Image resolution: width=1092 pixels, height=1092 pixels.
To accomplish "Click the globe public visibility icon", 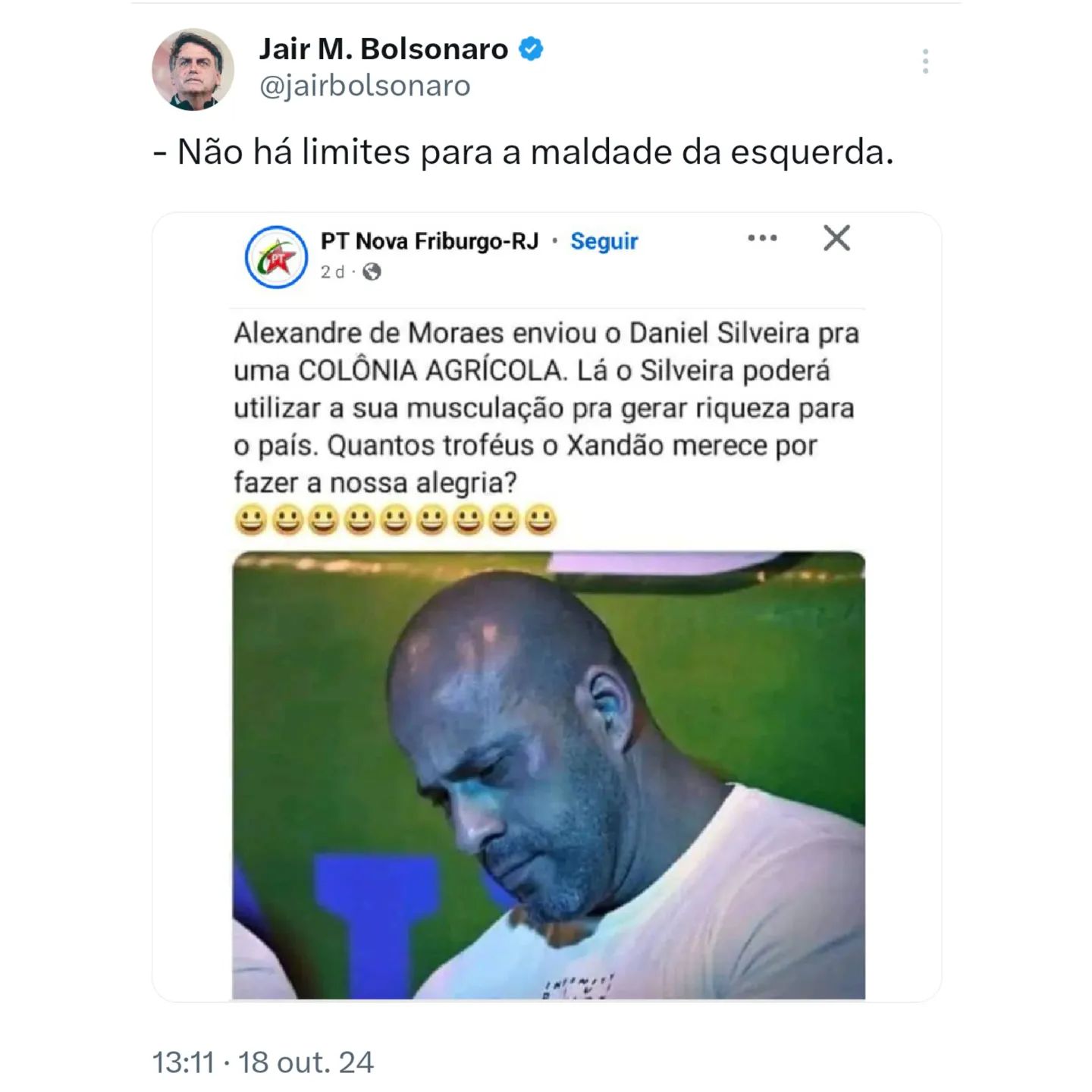I will point(372,271).
